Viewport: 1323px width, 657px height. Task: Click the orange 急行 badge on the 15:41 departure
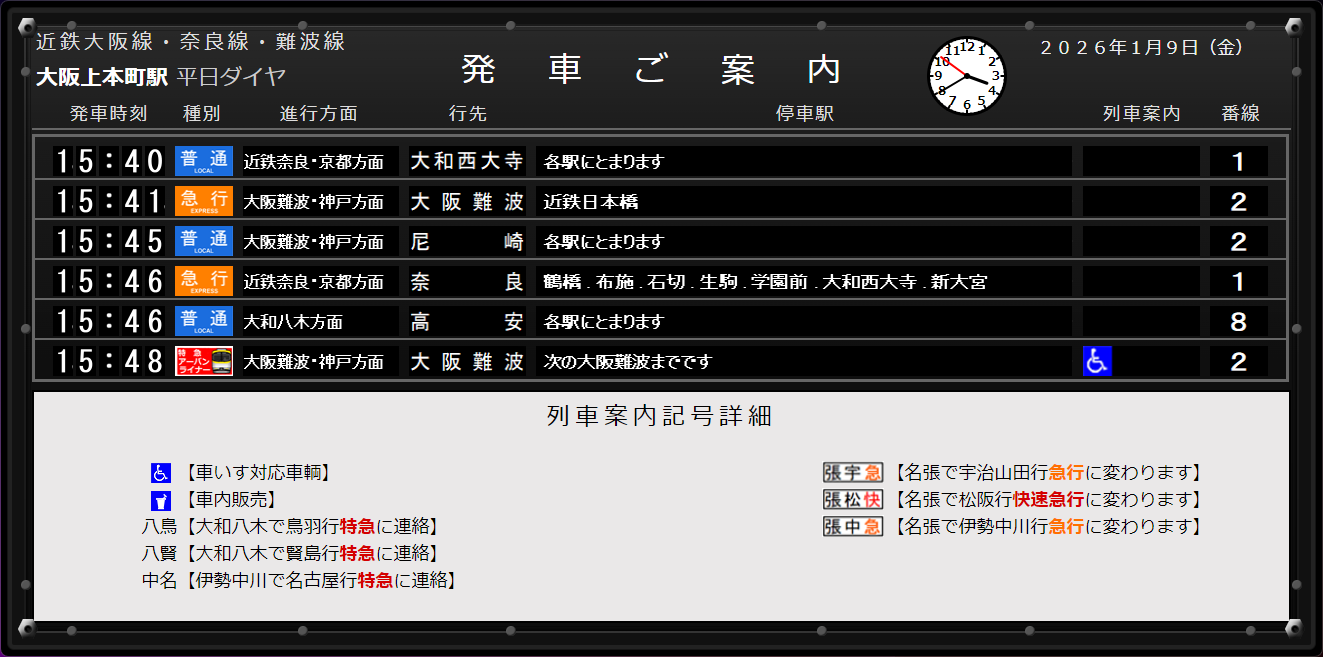204,201
